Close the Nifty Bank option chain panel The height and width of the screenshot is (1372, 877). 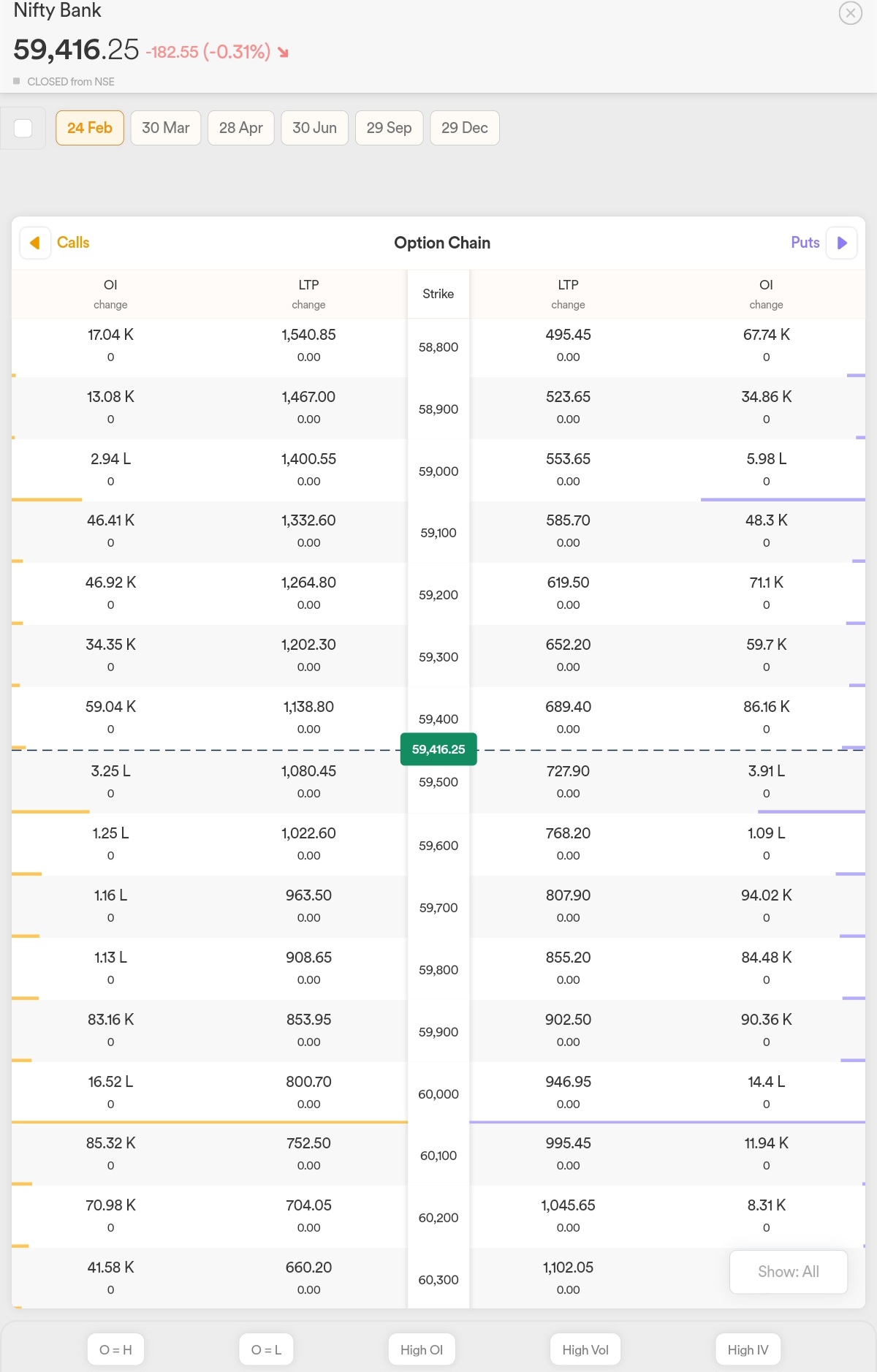(850, 13)
